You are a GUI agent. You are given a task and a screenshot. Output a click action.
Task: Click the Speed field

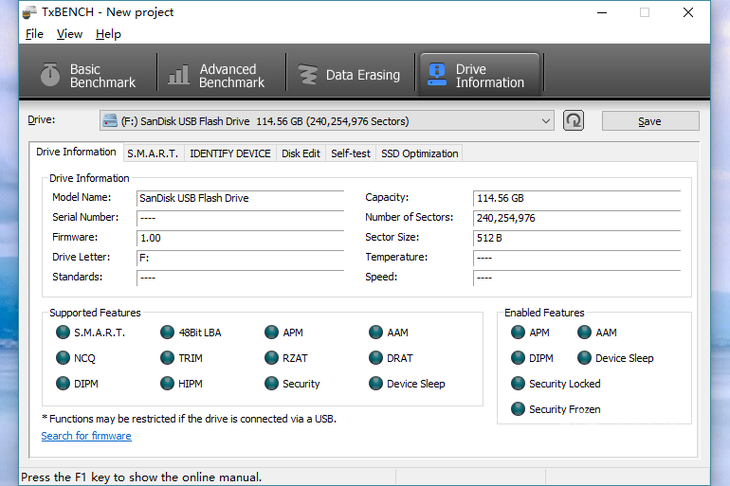pyautogui.click(x=577, y=278)
